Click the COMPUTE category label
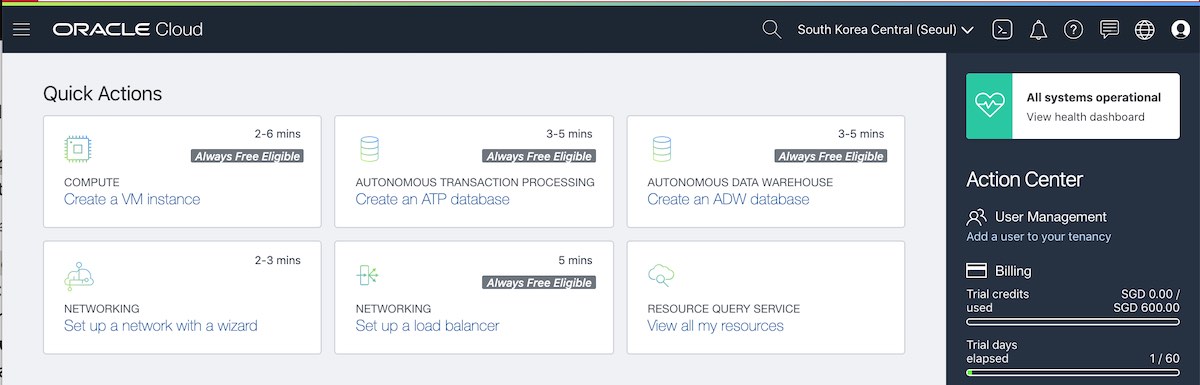 pos(92,183)
